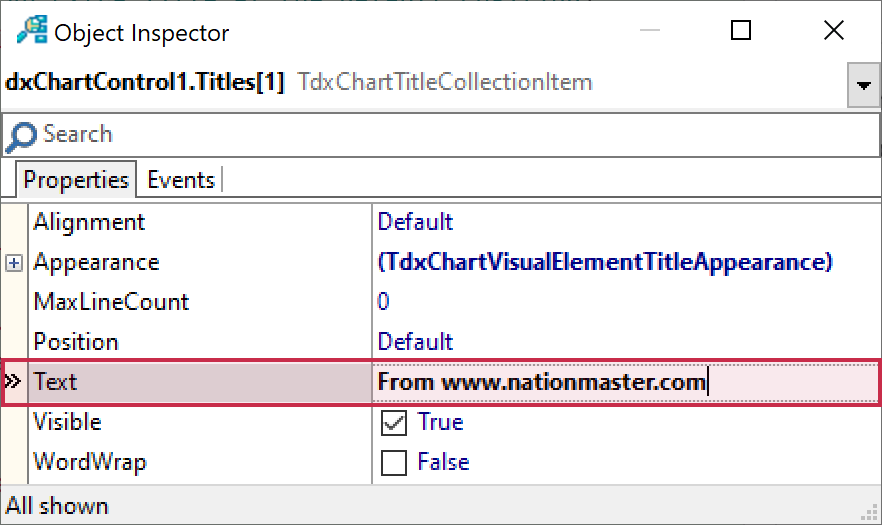Open the component selector dropdown arrow
Image resolution: width=882 pixels, height=525 pixels.
[x=863, y=85]
